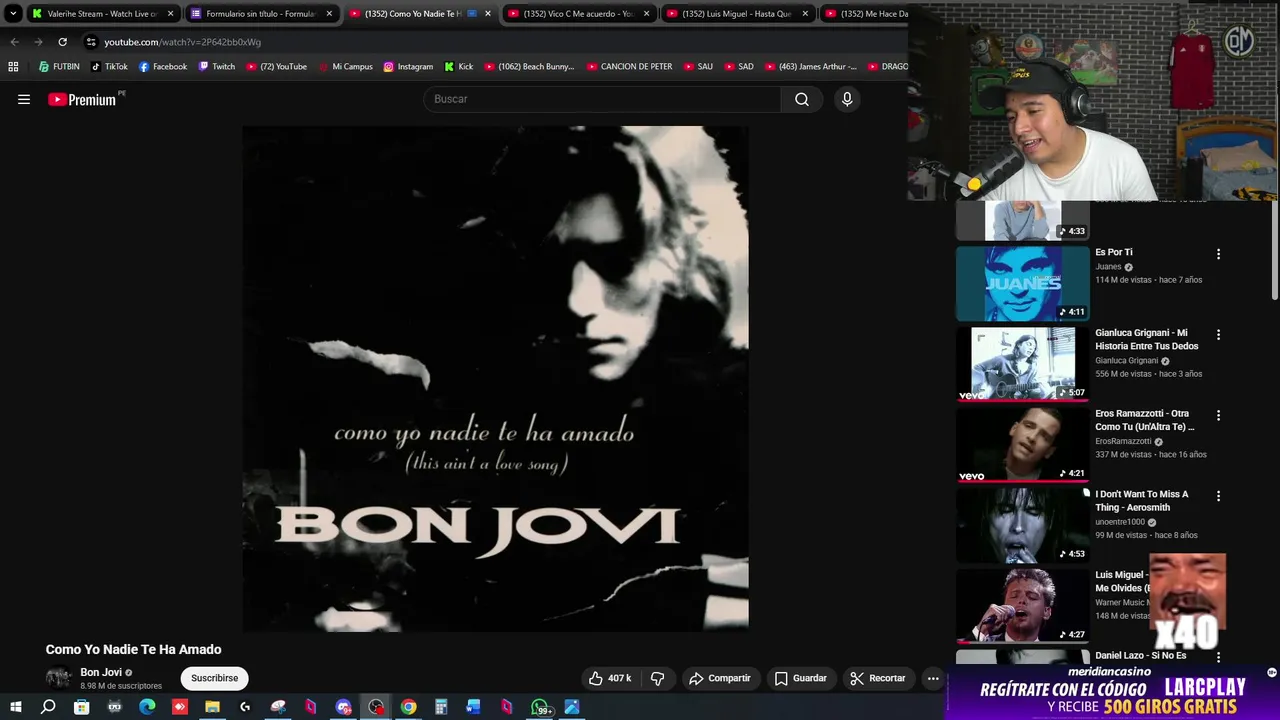Open Calculator from taskbar
The image size is (1280, 720).
(441, 707)
